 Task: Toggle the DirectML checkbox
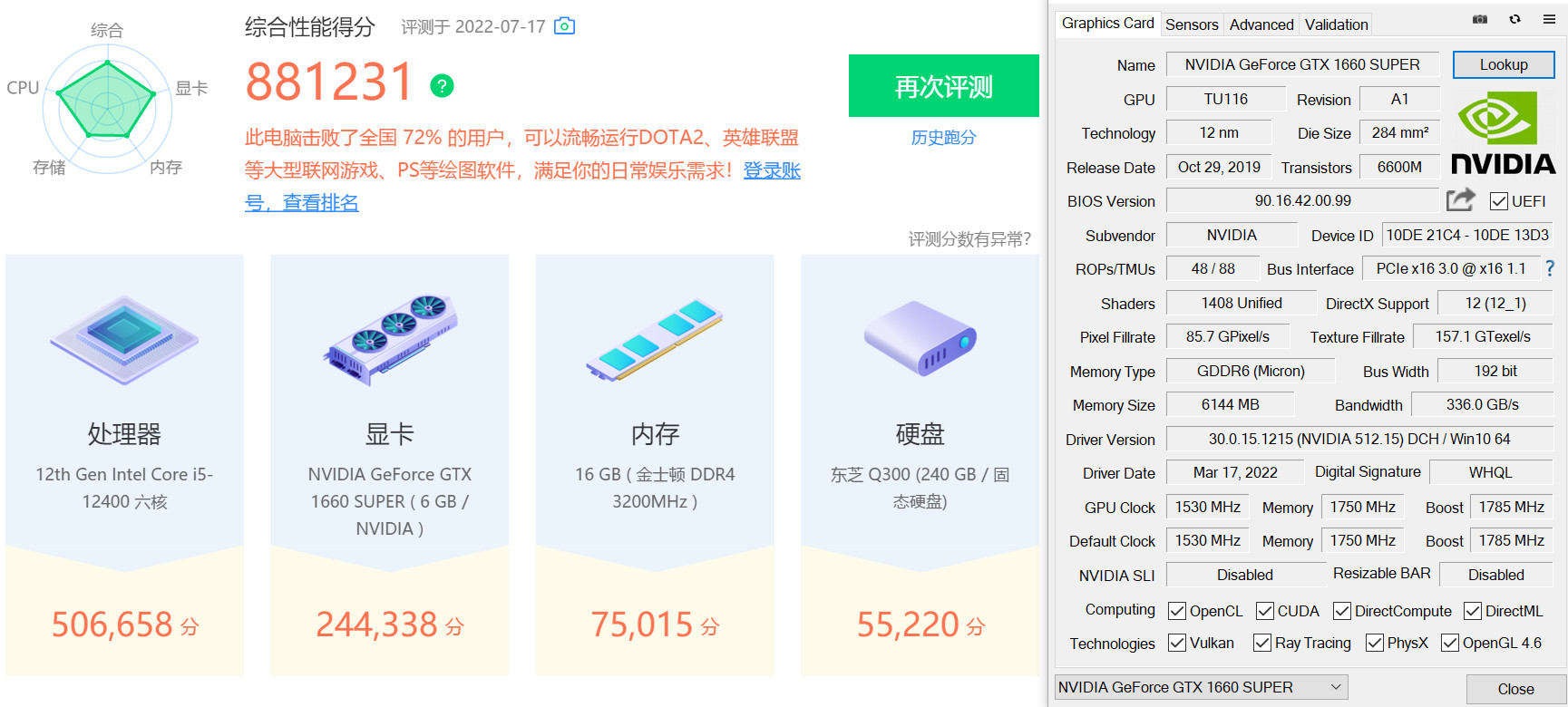[1473, 611]
